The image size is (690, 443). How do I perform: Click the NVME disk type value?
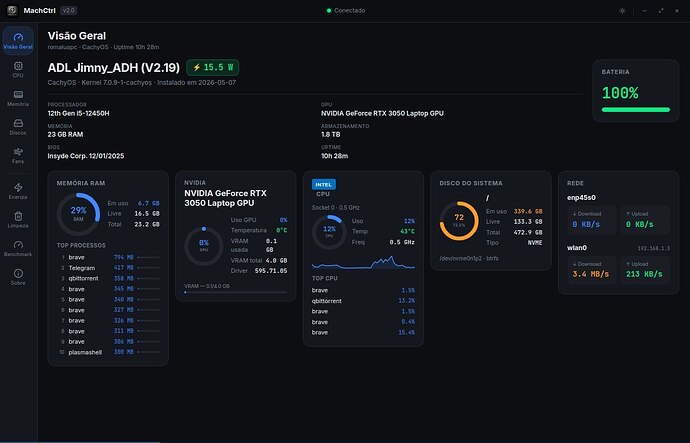point(535,243)
